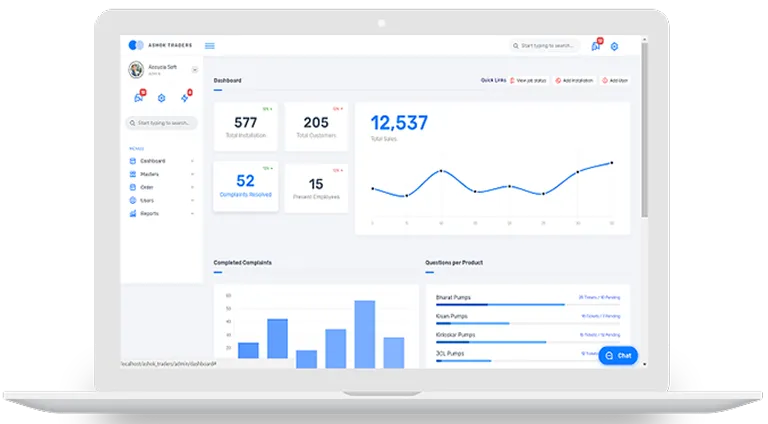Expand the Accucia Soft profile dropdown arrow
768x424 pixels.
pos(192,70)
